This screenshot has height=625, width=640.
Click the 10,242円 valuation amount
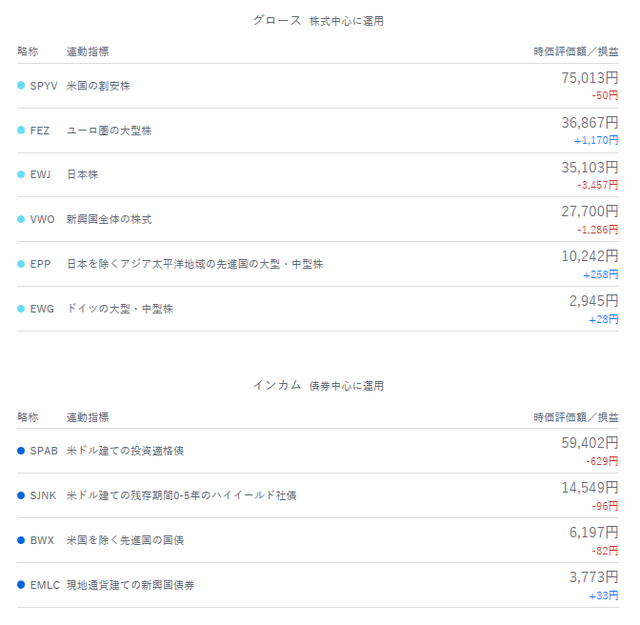[590, 256]
